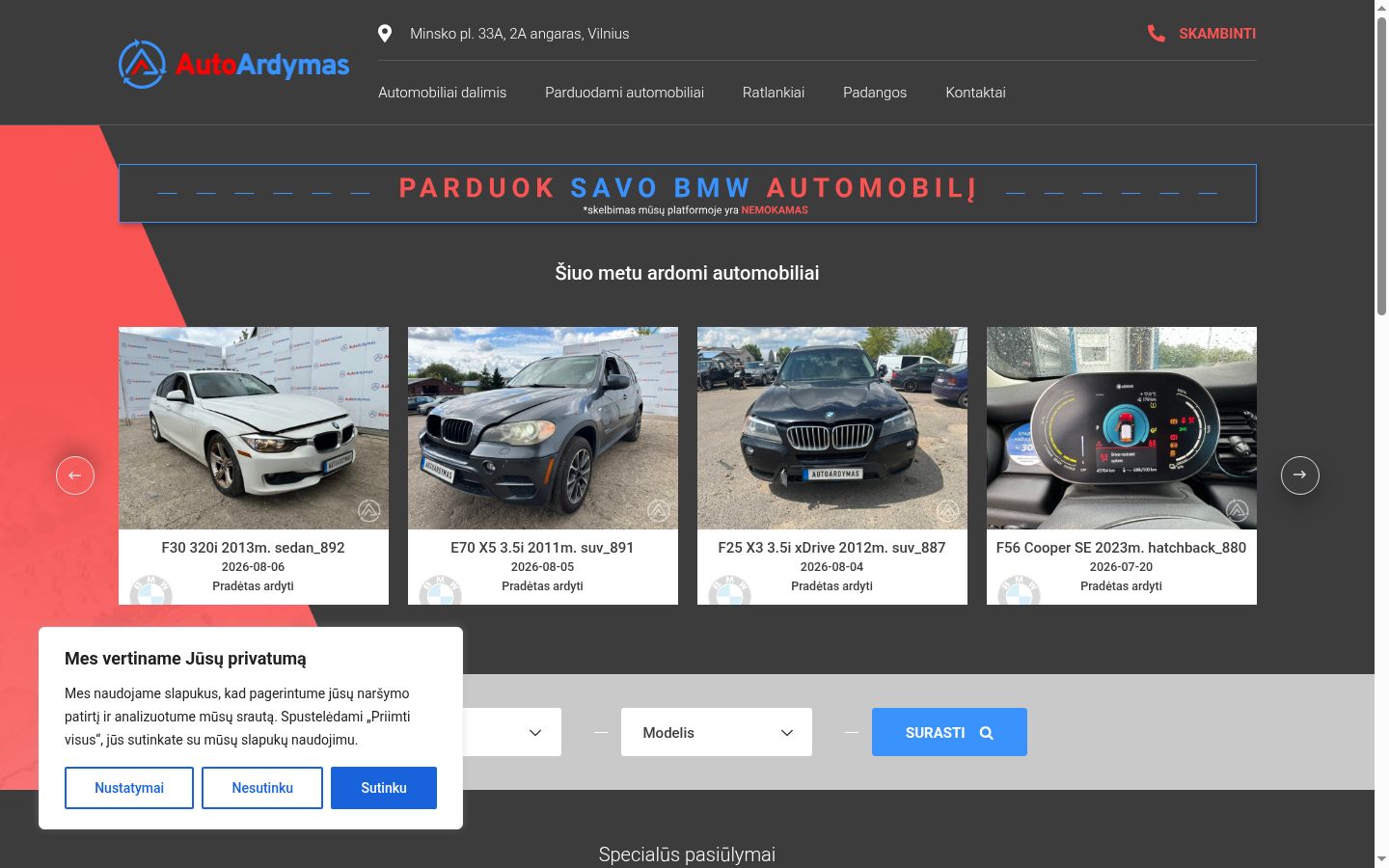Open the partially hidden make dropdown
Image resolution: width=1389 pixels, height=868 pixels.
pyautogui.click(x=512, y=732)
